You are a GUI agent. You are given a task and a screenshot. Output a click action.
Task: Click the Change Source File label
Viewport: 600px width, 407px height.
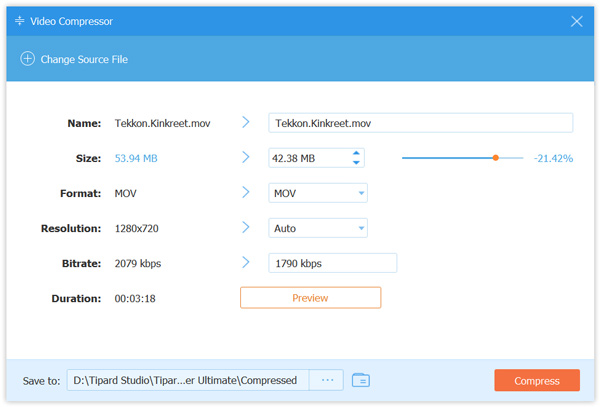coord(84,59)
